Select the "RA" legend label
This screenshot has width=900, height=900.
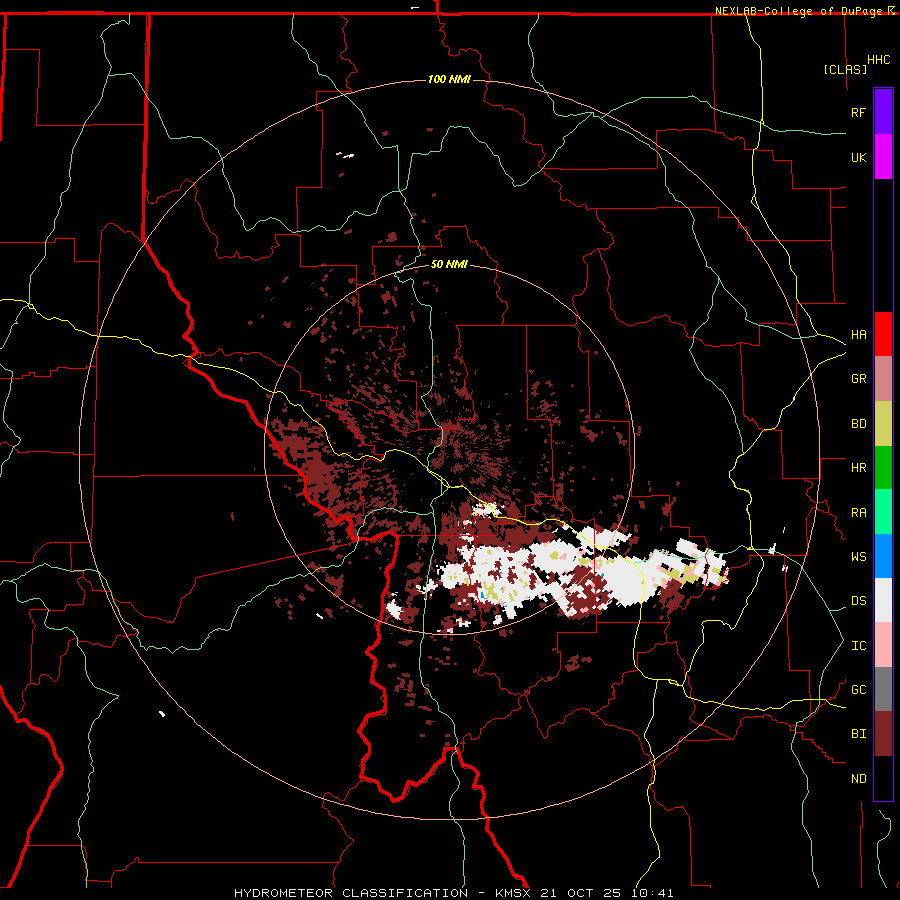[x=858, y=513]
